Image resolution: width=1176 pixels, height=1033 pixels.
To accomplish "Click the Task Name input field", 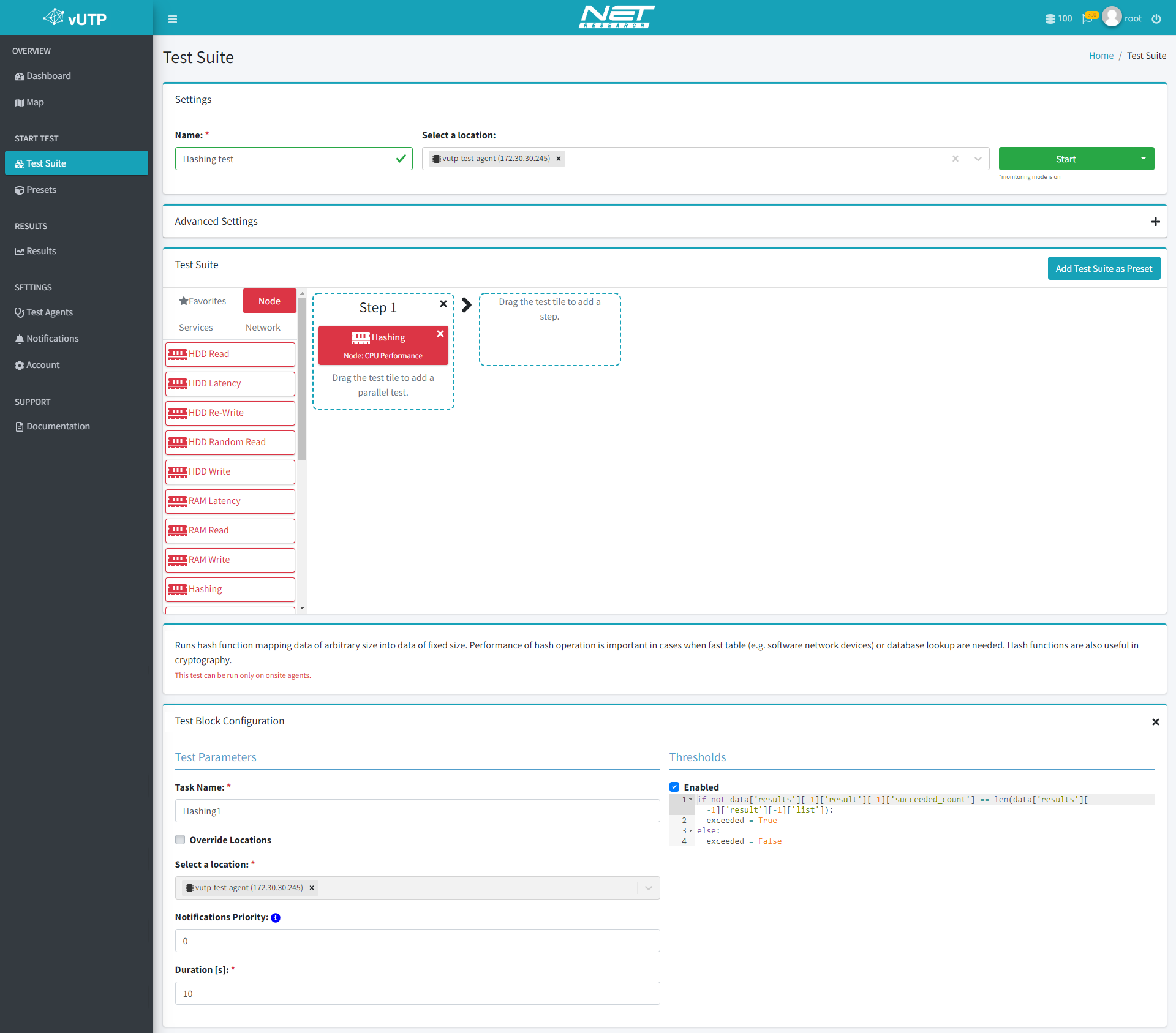I will tap(417, 811).
